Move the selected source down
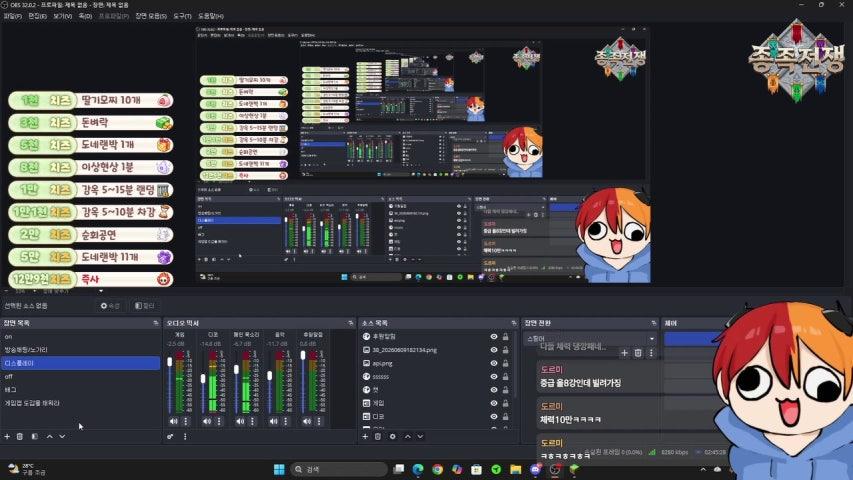Image resolution: width=853 pixels, height=480 pixels. (x=420, y=436)
